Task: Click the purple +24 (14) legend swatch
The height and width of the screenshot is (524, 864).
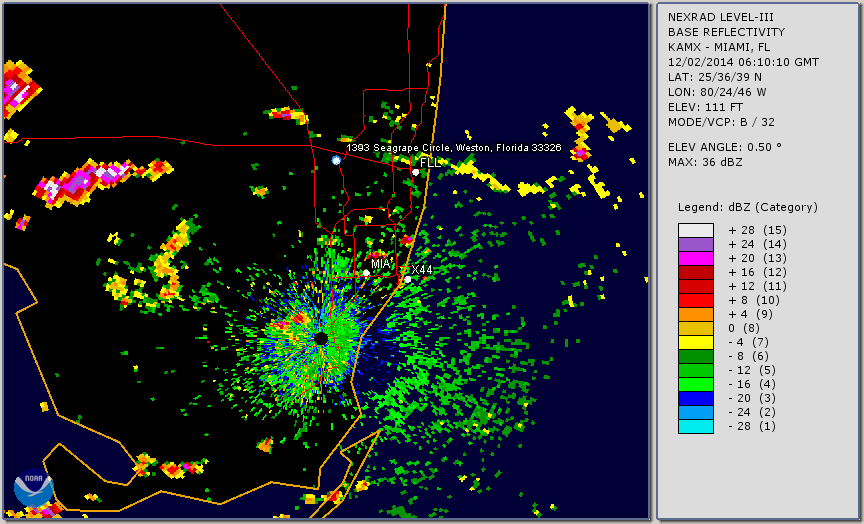Action: click(695, 244)
